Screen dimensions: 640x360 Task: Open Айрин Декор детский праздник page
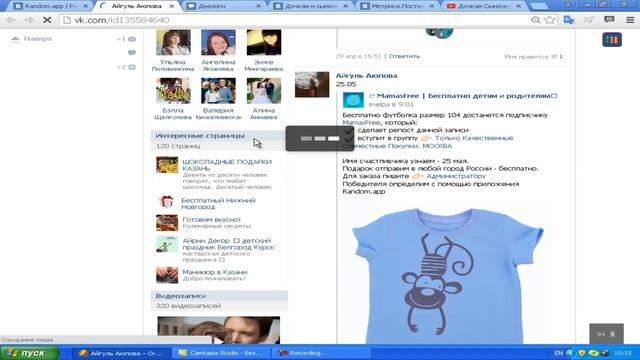coord(228,244)
